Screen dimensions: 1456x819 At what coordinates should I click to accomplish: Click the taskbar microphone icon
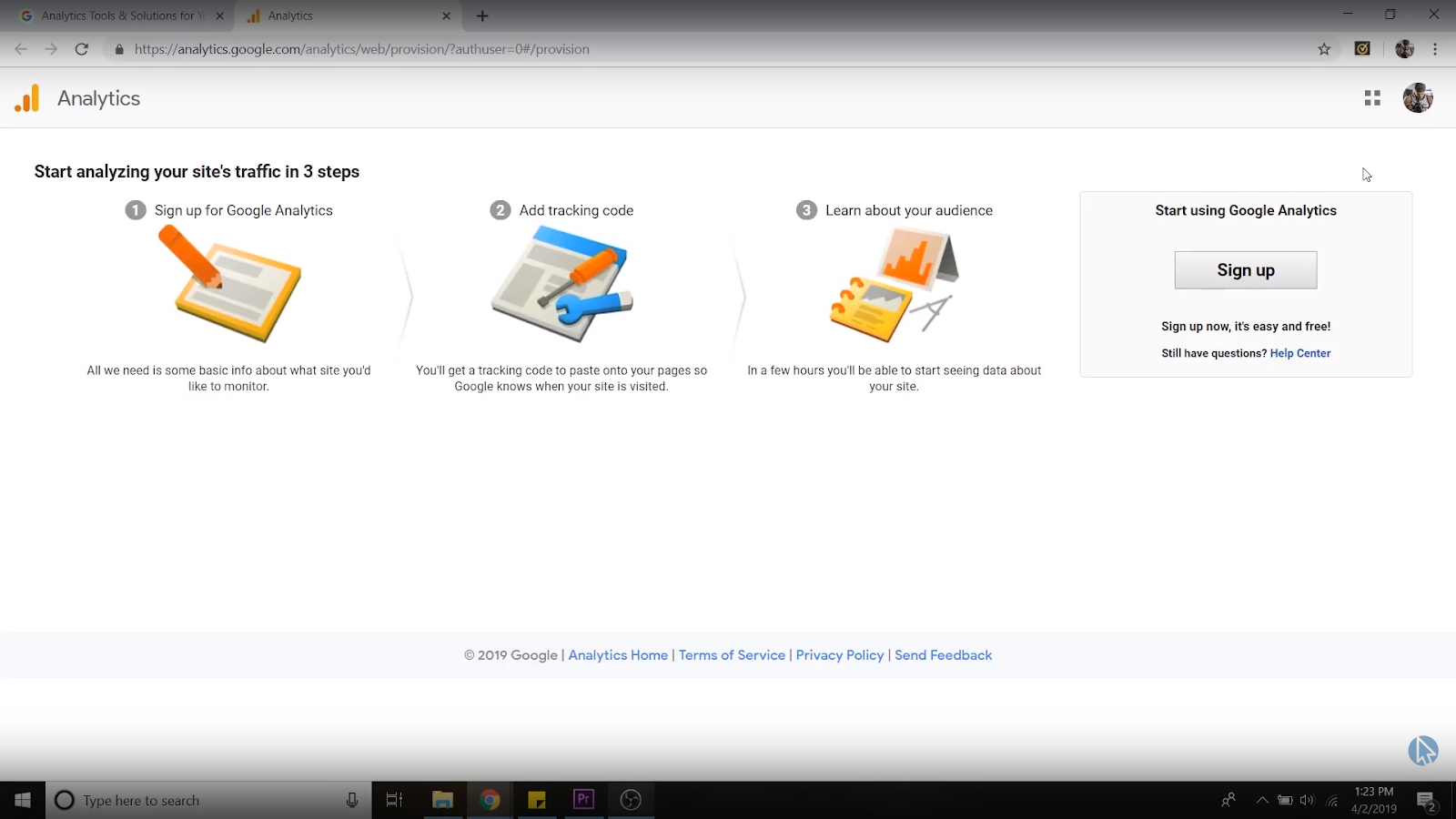point(352,800)
